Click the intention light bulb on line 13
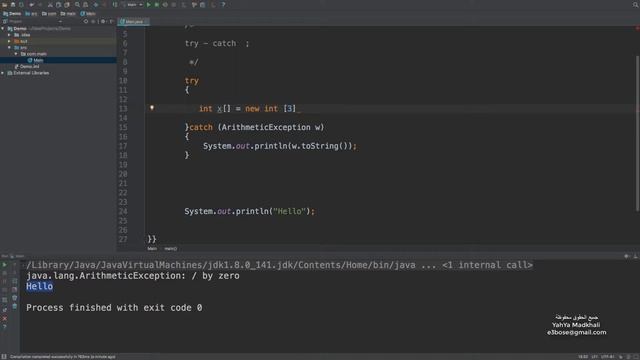 (152, 108)
